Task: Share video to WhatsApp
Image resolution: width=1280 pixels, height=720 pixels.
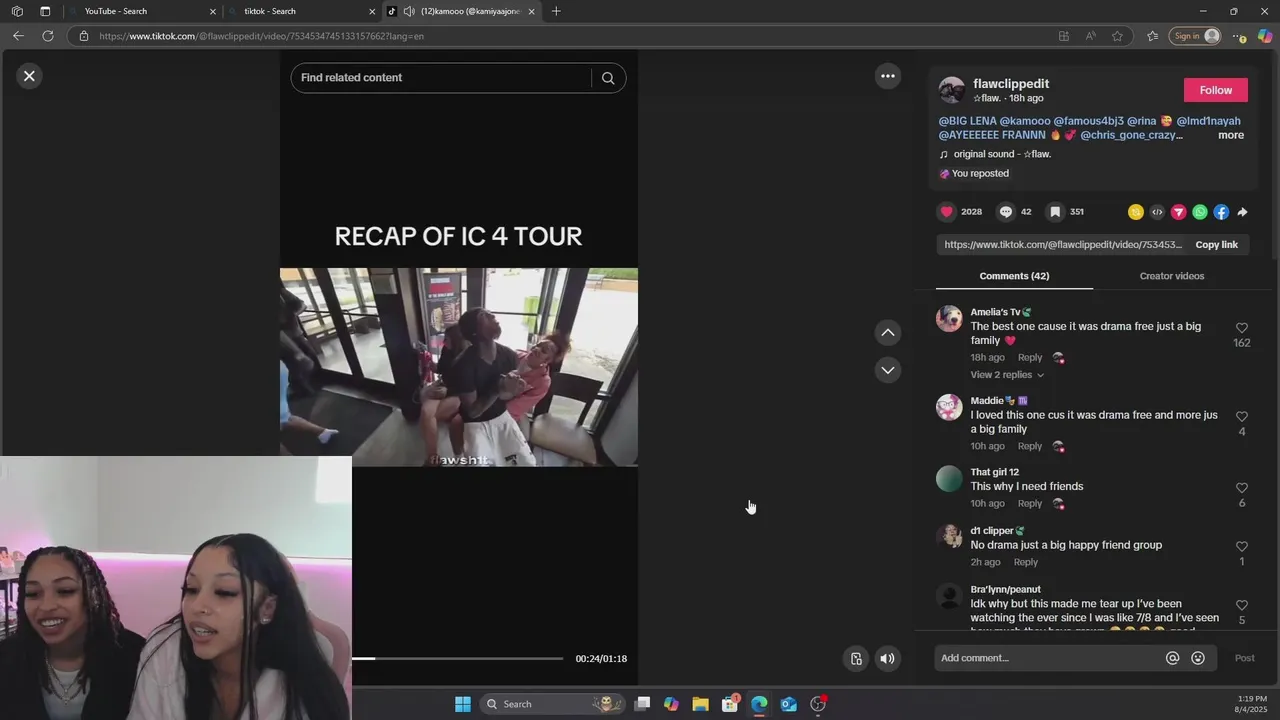Action: coord(1200,212)
